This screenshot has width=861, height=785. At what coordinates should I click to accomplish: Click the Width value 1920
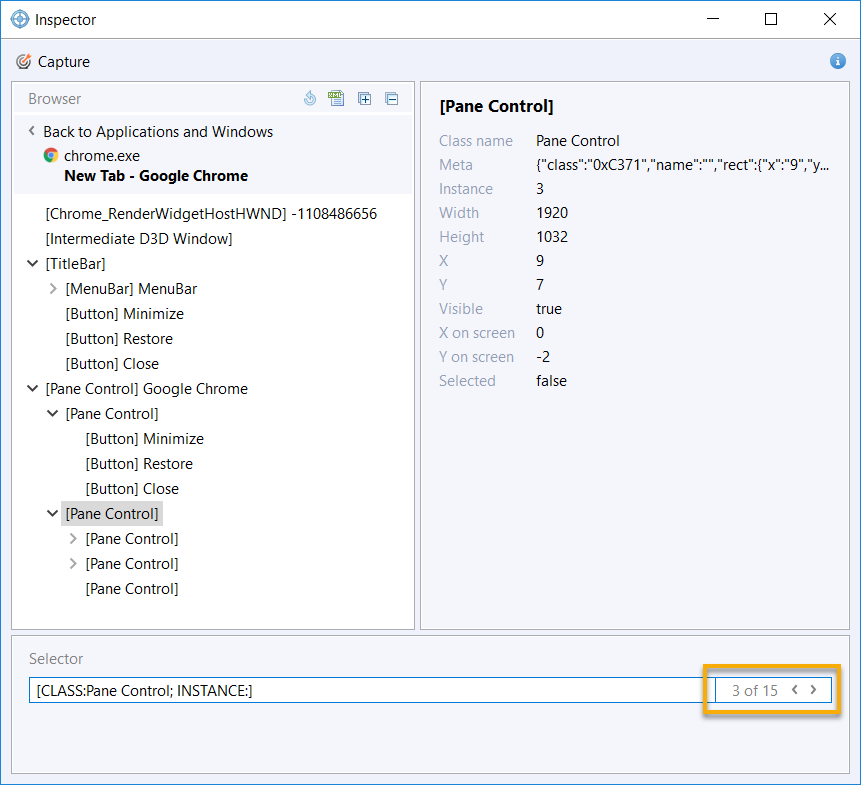click(552, 213)
